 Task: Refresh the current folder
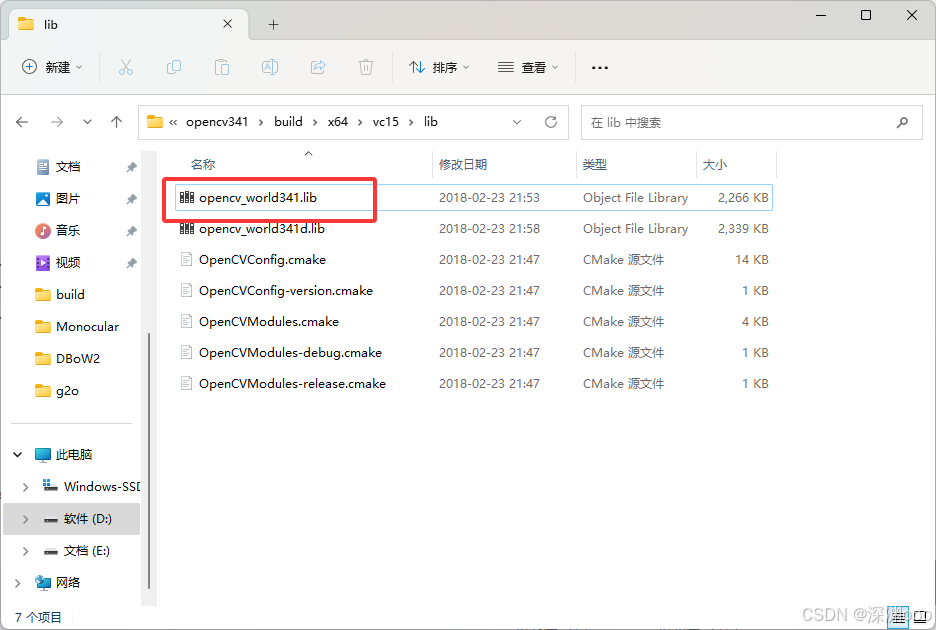tap(551, 122)
